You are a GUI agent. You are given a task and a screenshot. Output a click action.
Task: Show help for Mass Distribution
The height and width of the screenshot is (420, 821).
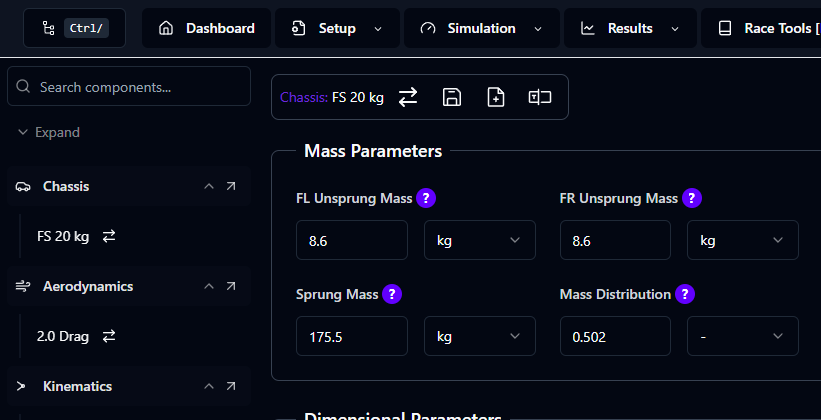point(685,294)
